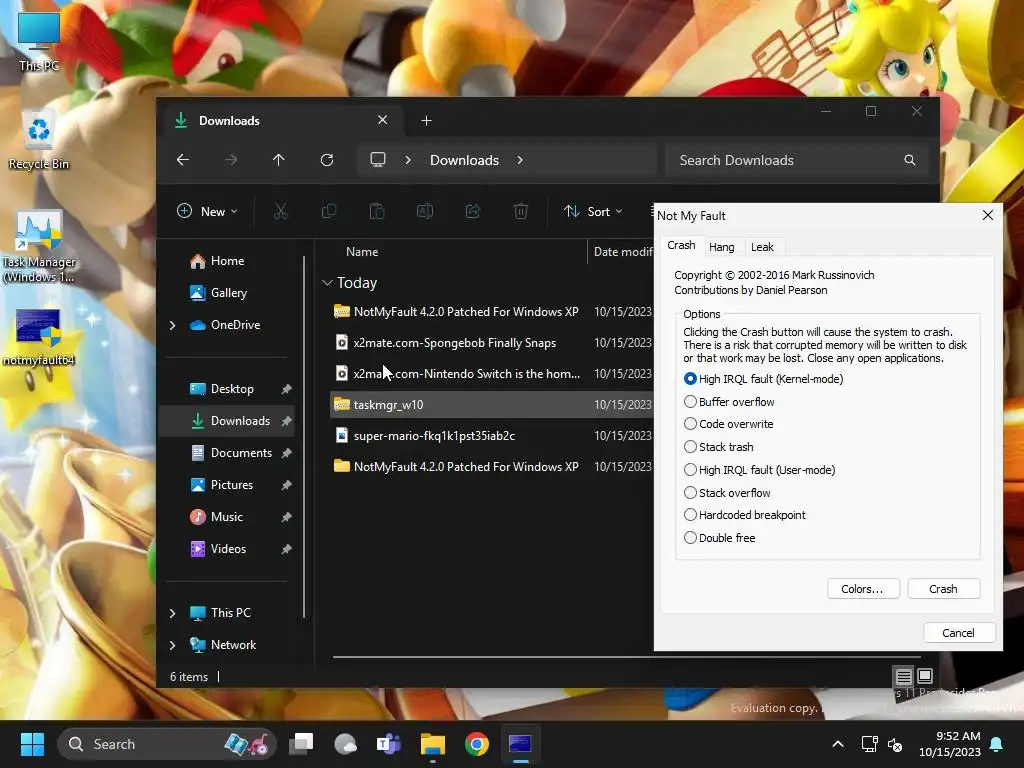Image resolution: width=1024 pixels, height=768 pixels.
Task: Select the Stack overflow option
Action: pyautogui.click(x=727, y=492)
